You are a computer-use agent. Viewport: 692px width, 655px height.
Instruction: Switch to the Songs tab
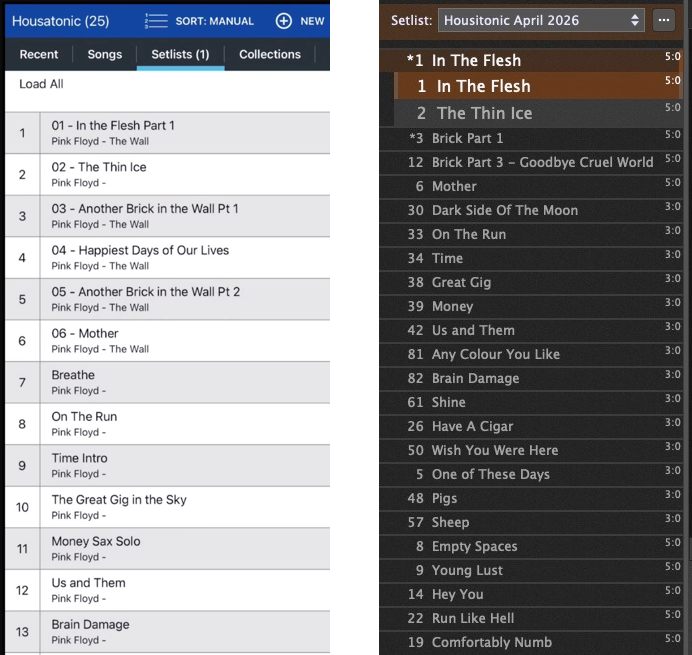[x=105, y=54]
